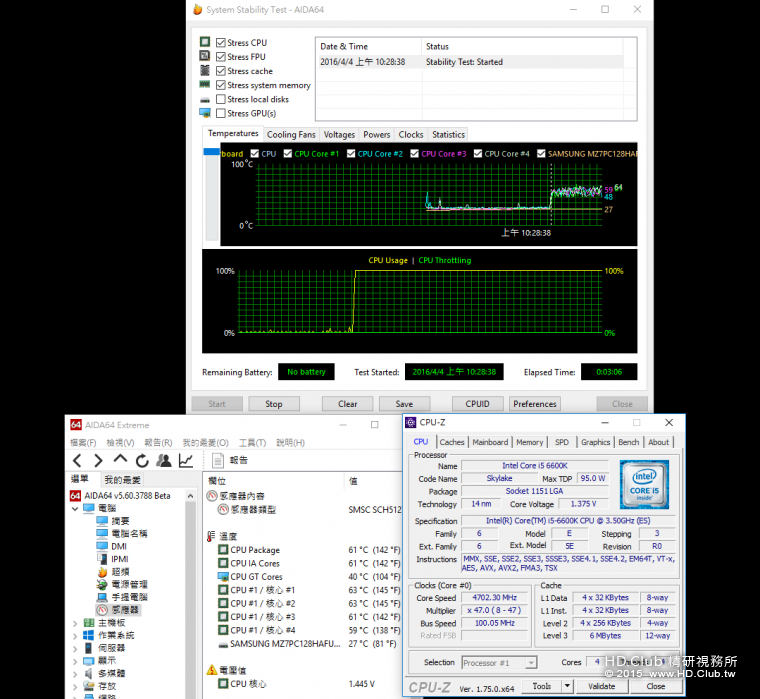Uncheck the Stress FPU checkbox

pos(221,57)
